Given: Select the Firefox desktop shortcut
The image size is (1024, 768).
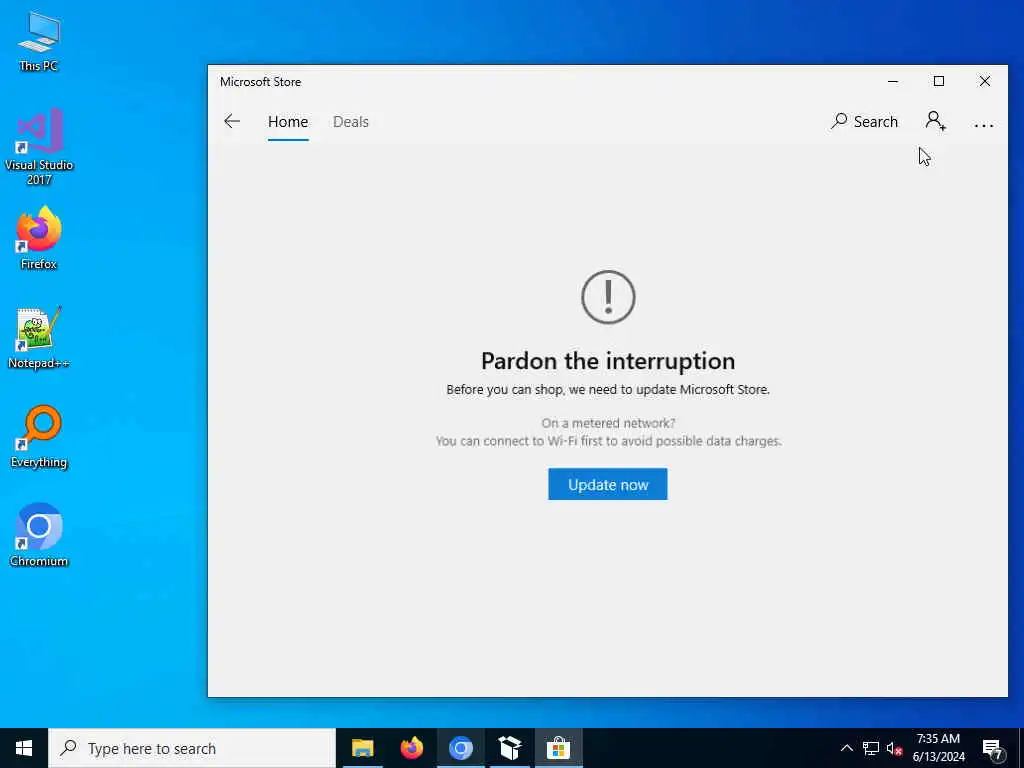Looking at the screenshot, I should pos(39,238).
